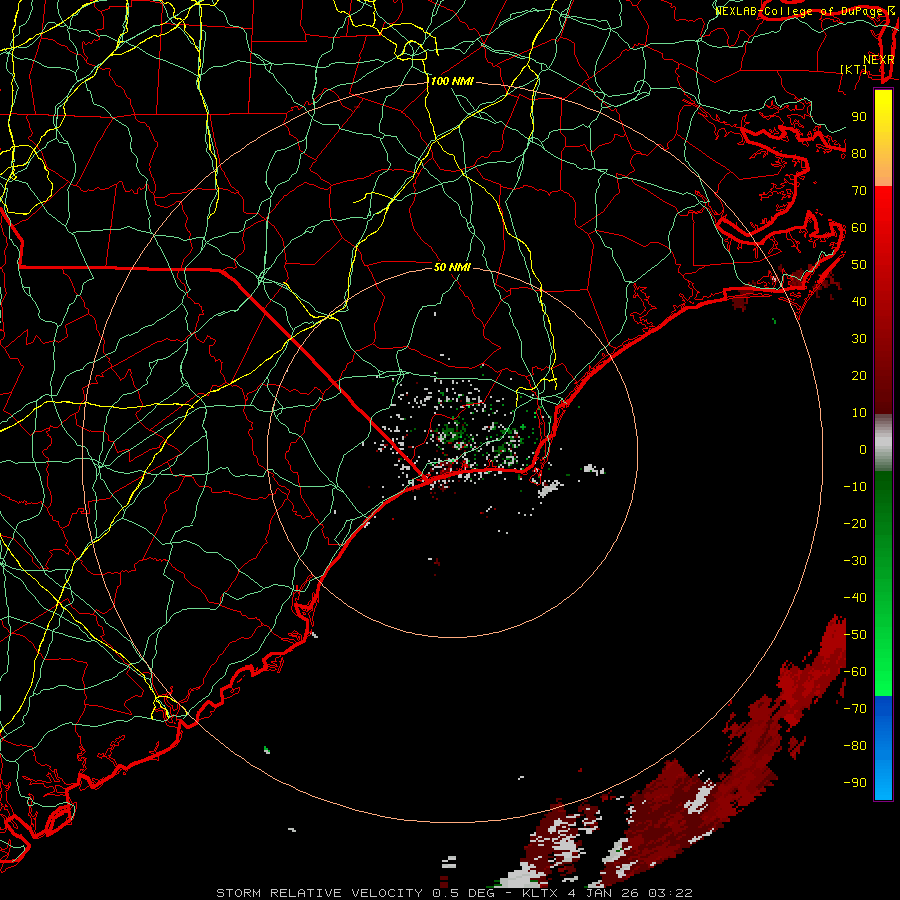Click the "50 NMI" range ring label
This screenshot has height=900, width=900.
coord(452,267)
